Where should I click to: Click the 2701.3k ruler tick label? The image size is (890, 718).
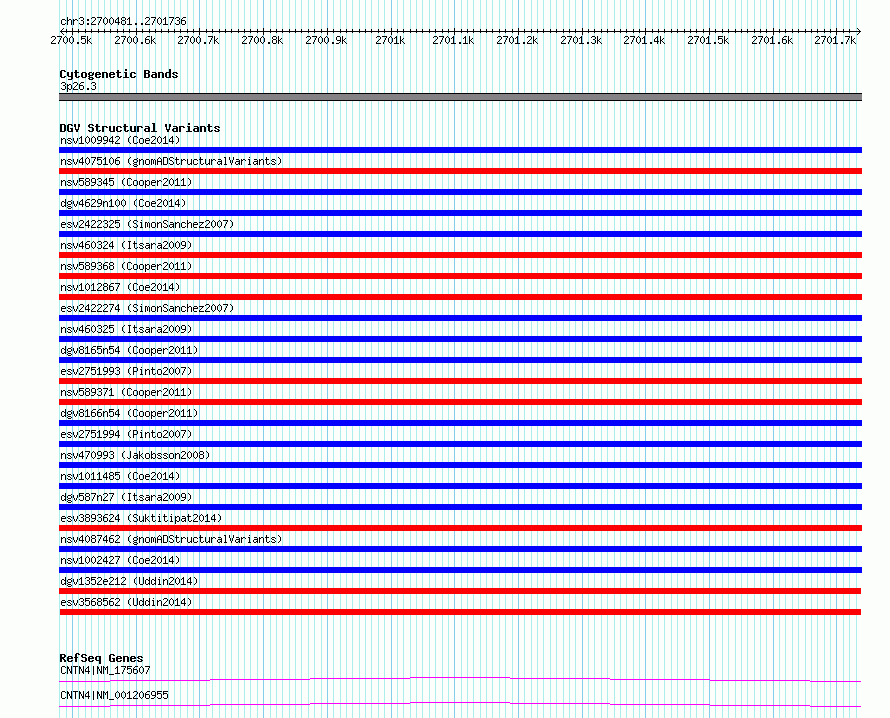coord(581,40)
